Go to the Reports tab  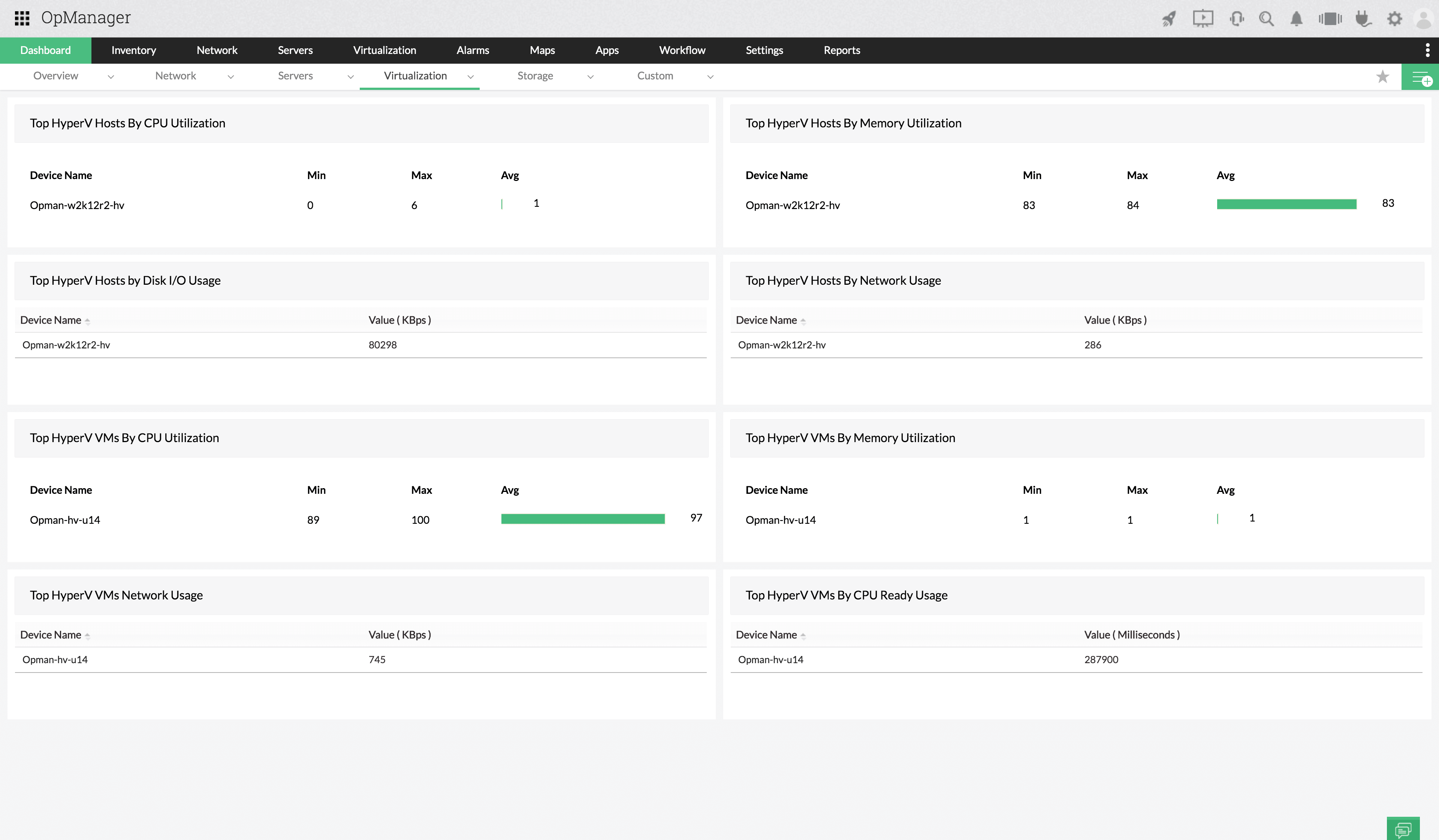[841, 50]
